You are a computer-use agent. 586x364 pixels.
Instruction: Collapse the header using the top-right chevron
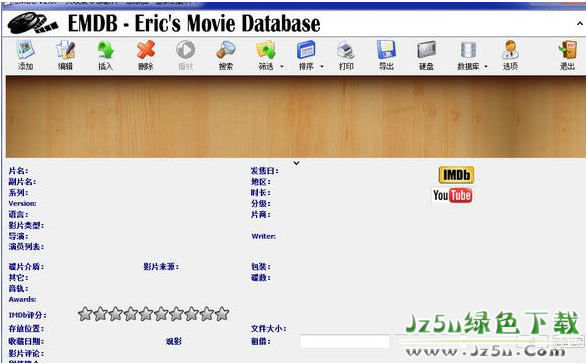point(580,23)
